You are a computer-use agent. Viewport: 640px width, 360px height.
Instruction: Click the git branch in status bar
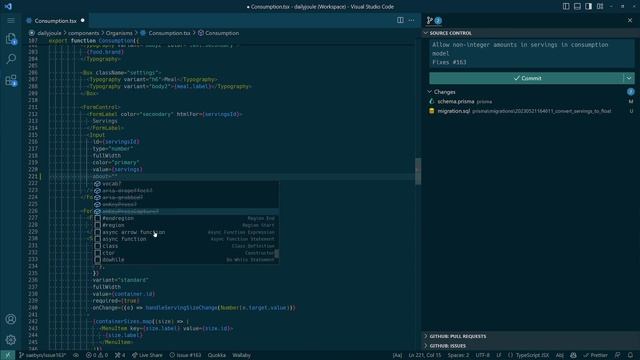point(42,355)
